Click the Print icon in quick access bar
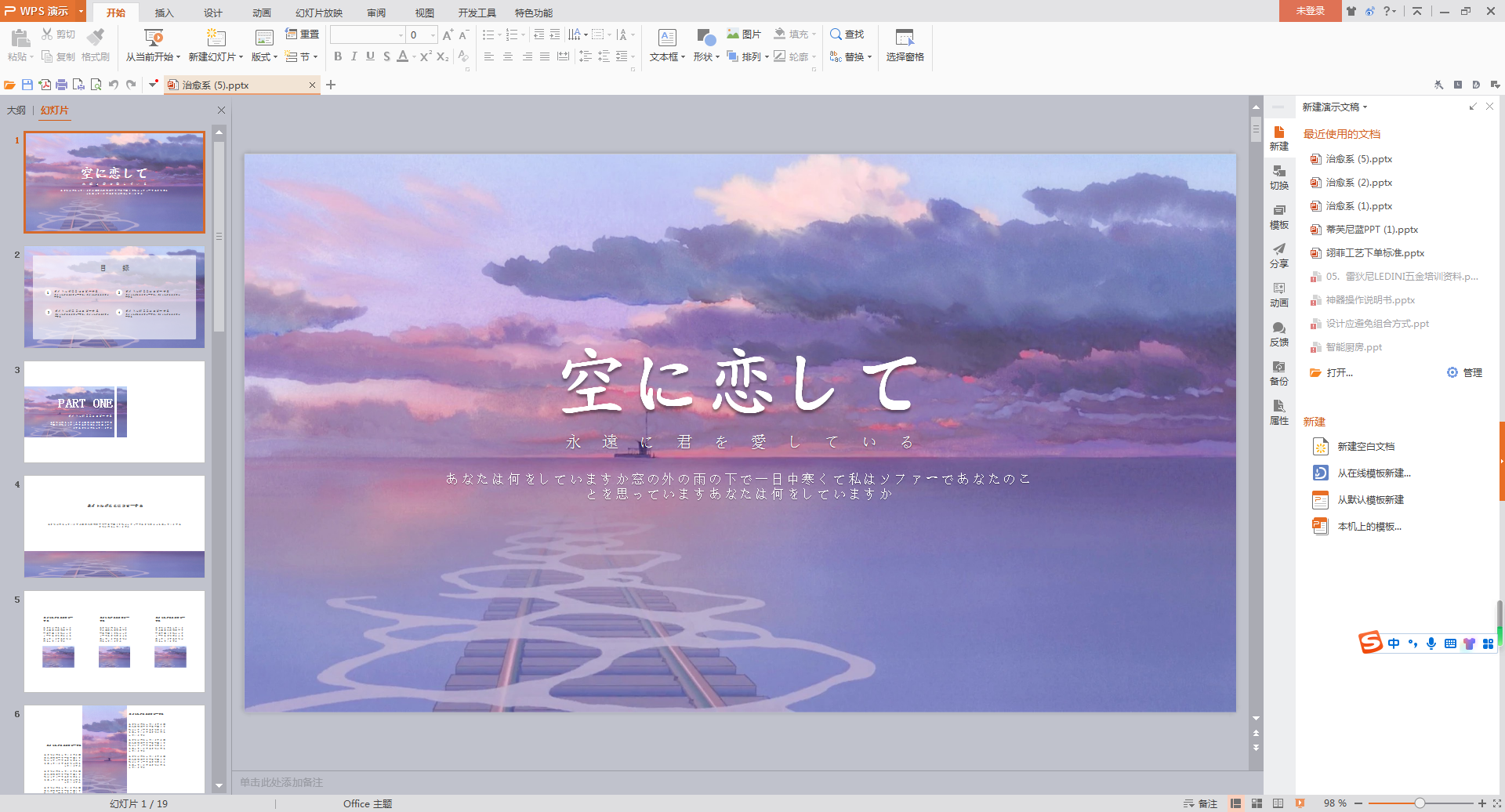 click(x=62, y=85)
